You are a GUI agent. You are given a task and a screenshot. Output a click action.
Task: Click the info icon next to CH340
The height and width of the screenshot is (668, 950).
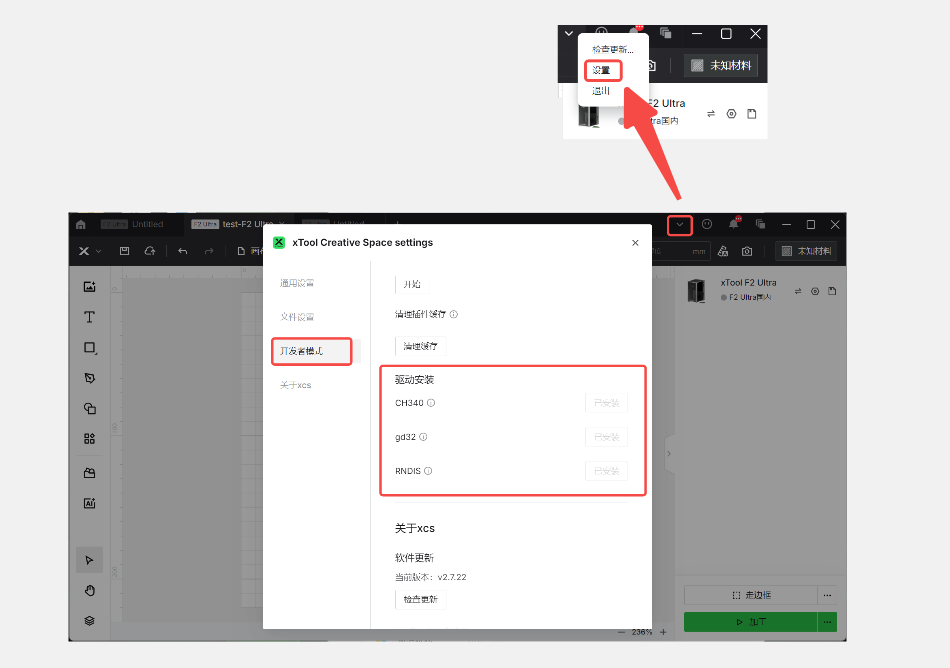point(431,403)
